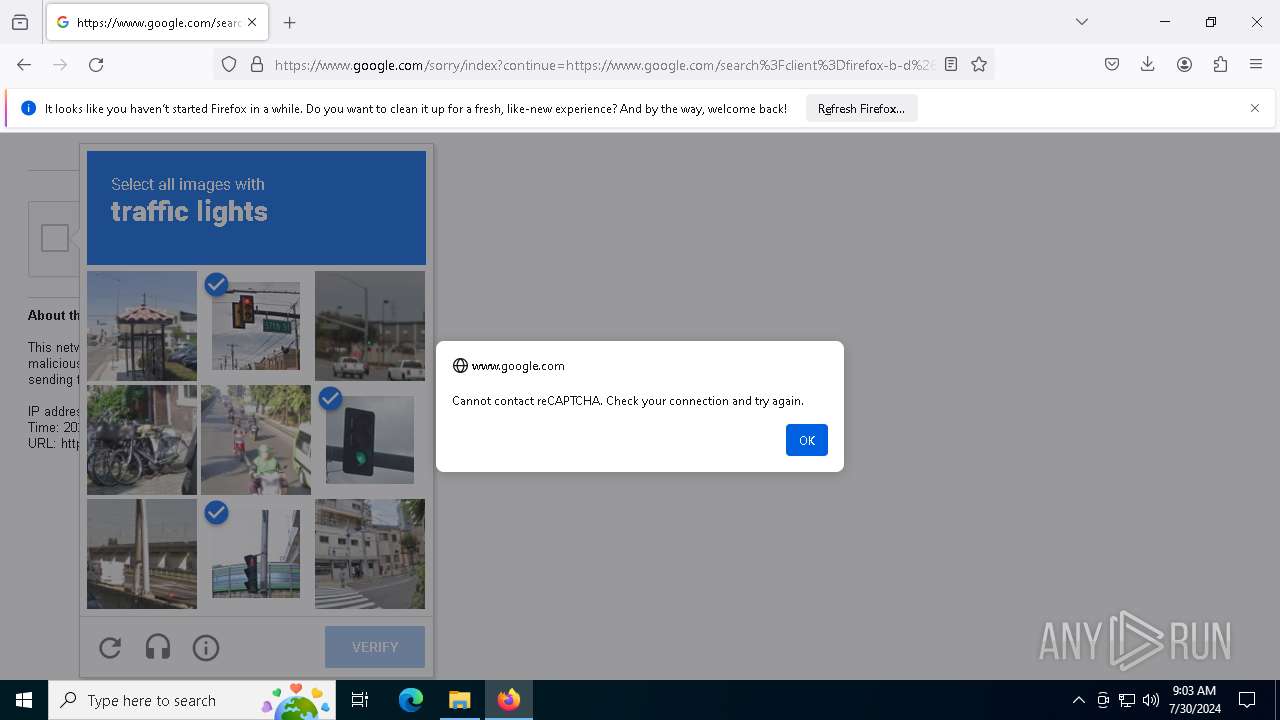Toggle reader view icon
This screenshot has height=720, width=1280.
[951, 65]
